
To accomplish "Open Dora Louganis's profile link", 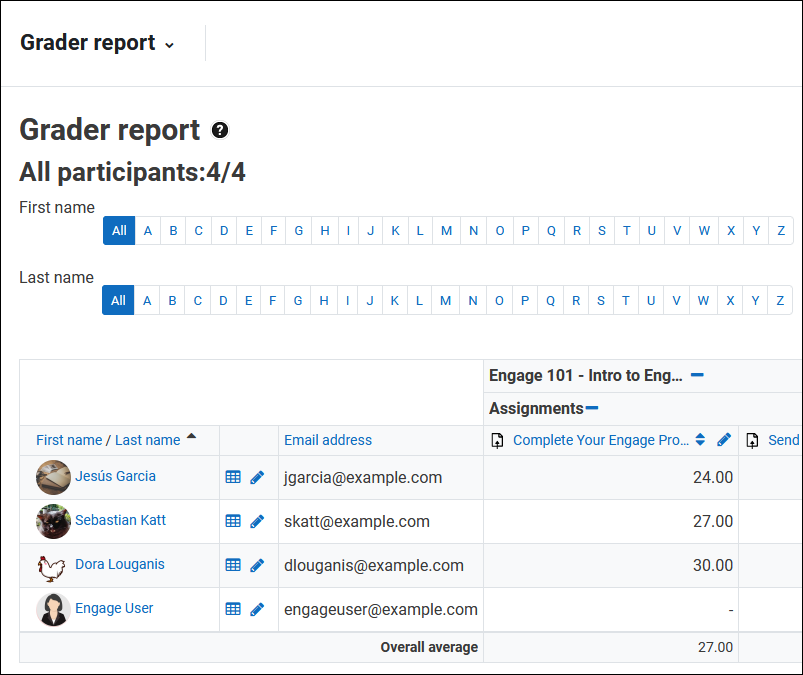I will [120, 564].
